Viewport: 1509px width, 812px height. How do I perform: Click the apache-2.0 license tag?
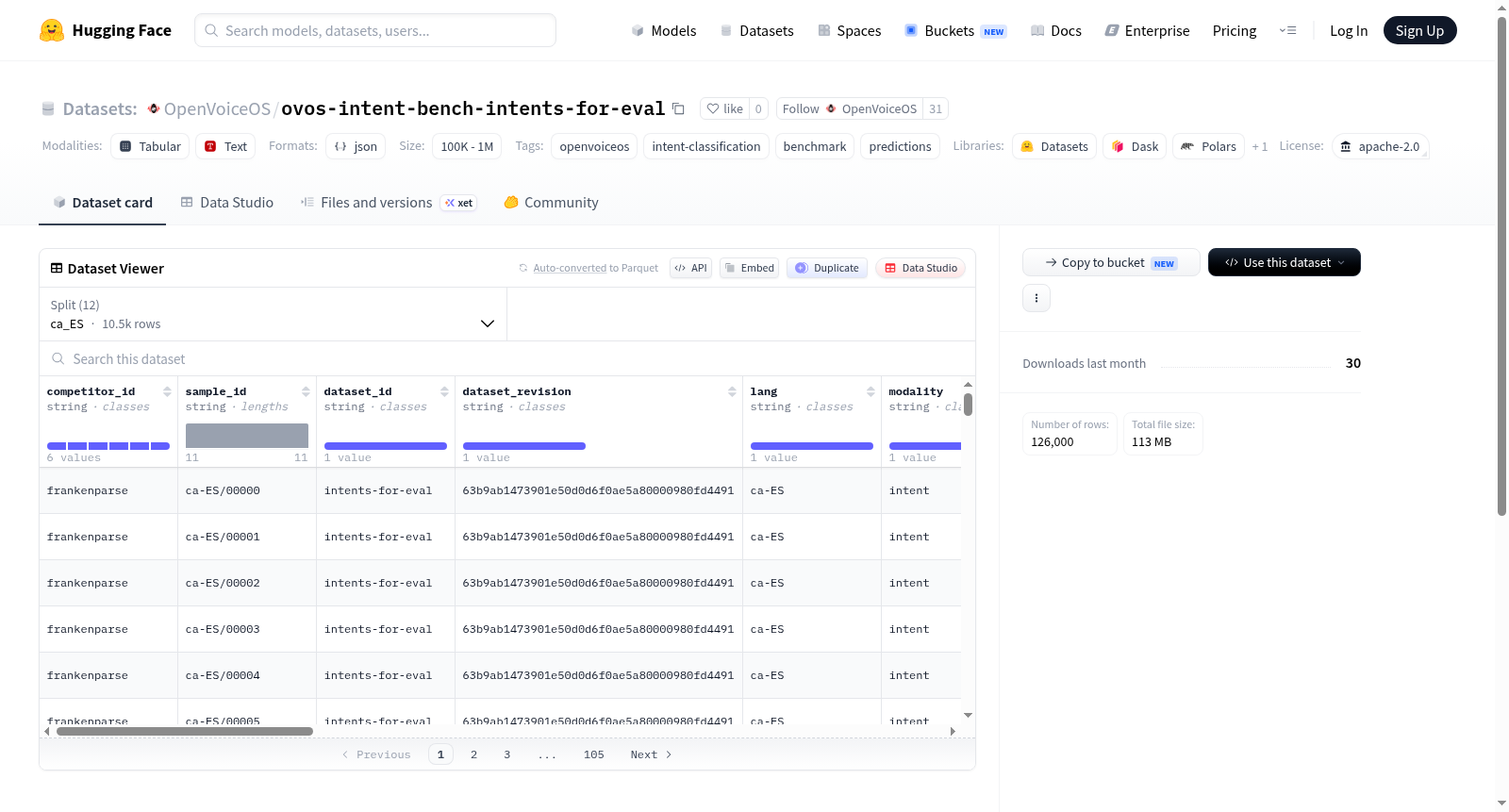point(1381,146)
